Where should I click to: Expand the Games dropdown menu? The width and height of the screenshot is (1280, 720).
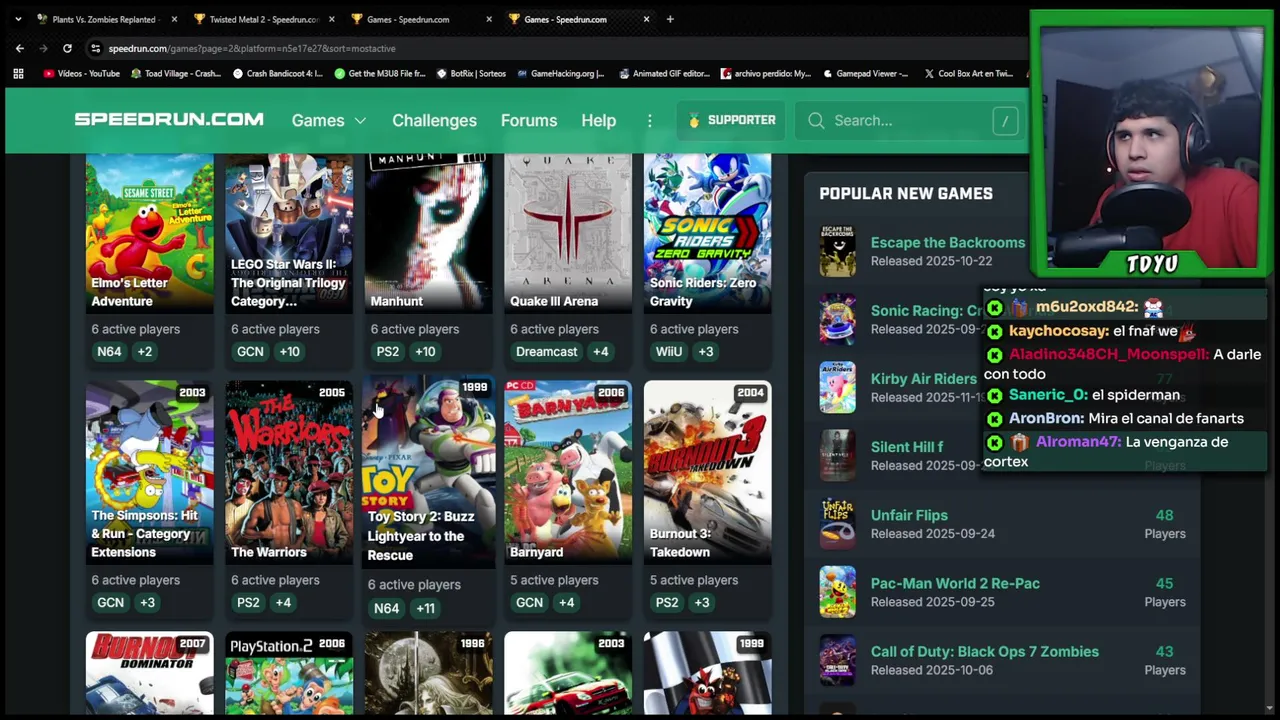tap(329, 120)
